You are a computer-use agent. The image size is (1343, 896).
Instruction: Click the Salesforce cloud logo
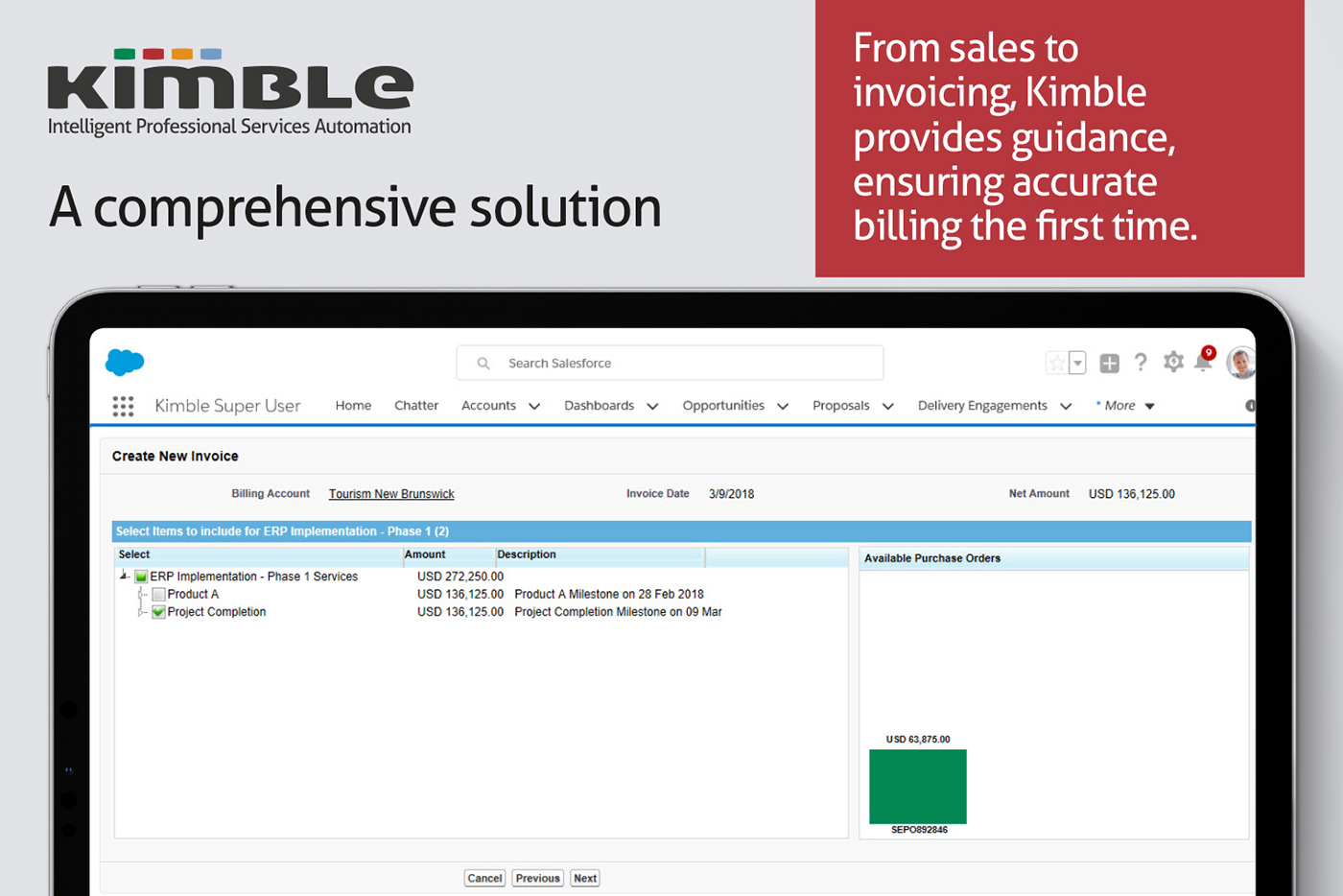(x=125, y=362)
